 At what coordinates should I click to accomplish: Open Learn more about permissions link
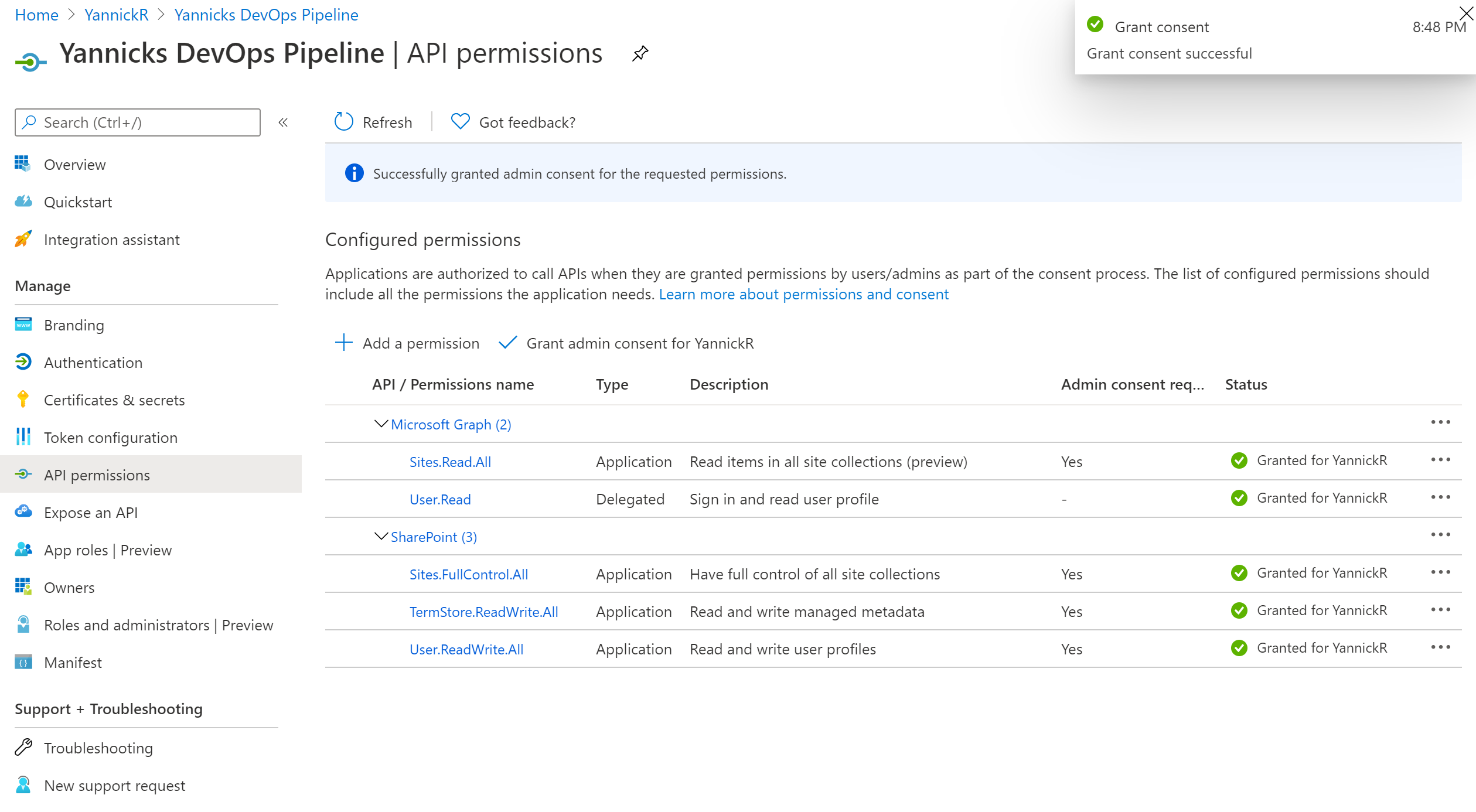pyautogui.click(x=803, y=294)
